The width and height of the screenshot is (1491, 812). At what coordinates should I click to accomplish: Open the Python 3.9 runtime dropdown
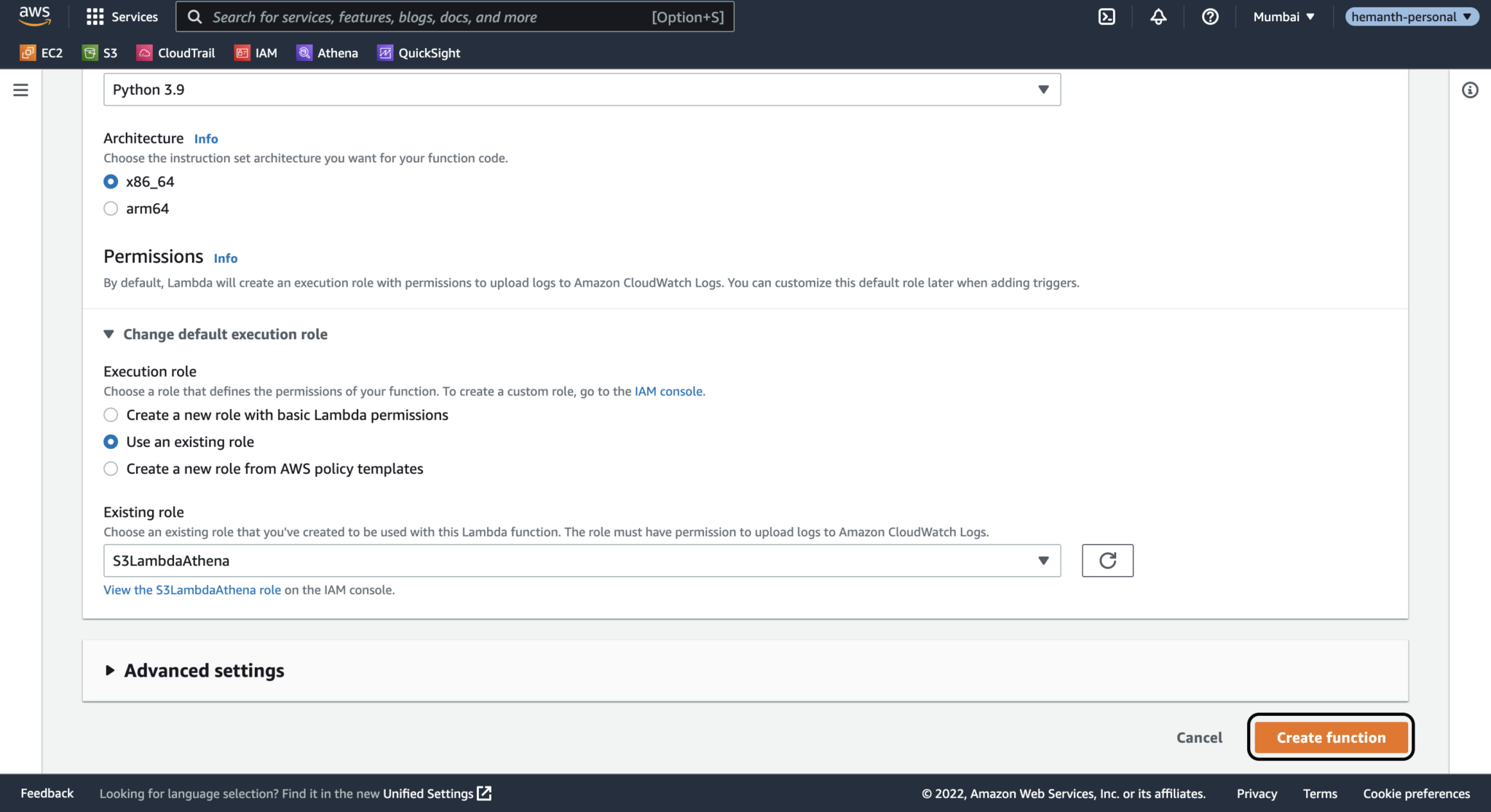[x=1044, y=89]
